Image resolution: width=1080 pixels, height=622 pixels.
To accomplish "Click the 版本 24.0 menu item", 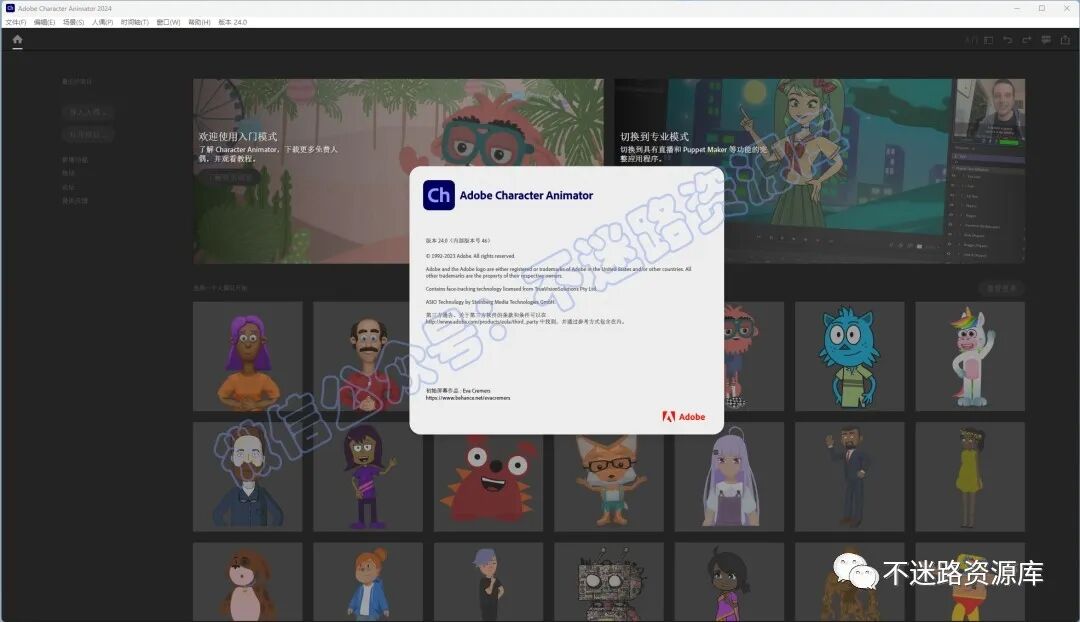I will pos(232,22).
